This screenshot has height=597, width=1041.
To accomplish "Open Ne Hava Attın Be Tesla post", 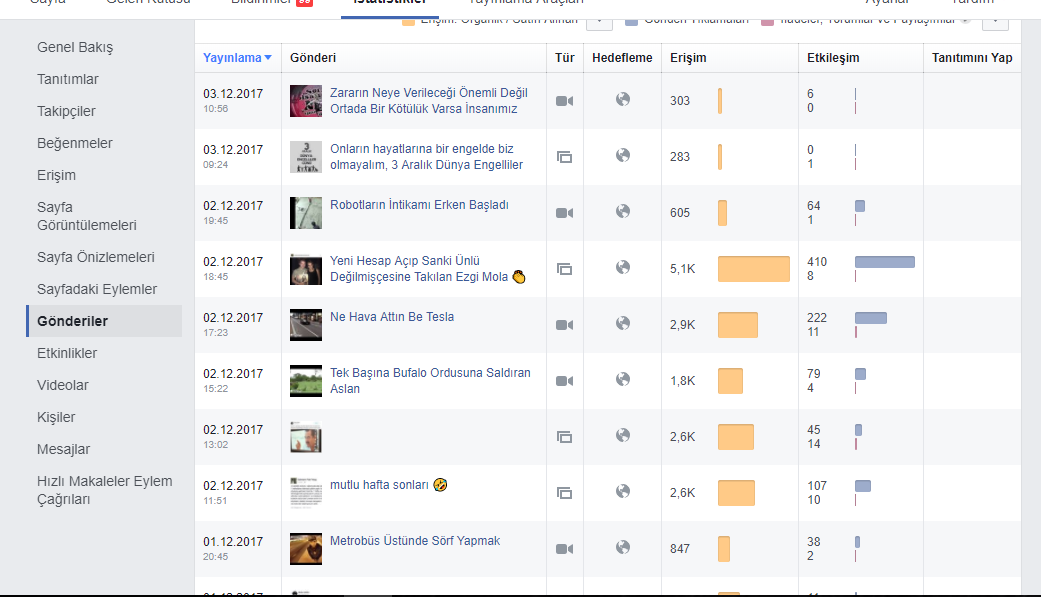I will [x=392, y=317].
